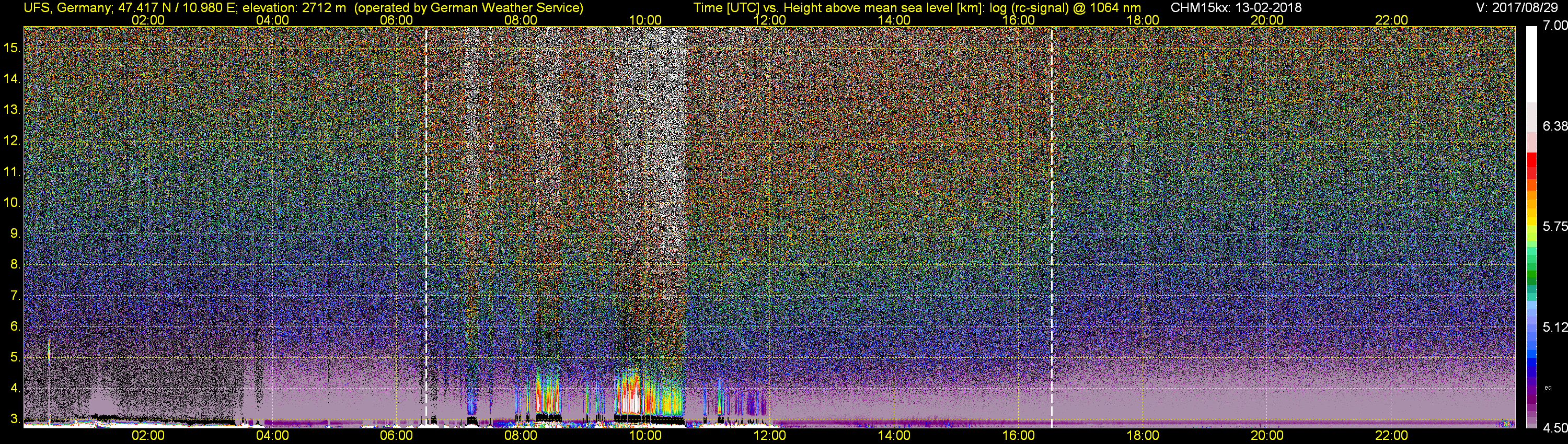Click the small 'eq' label beside the colorbar

point(1549,388)
